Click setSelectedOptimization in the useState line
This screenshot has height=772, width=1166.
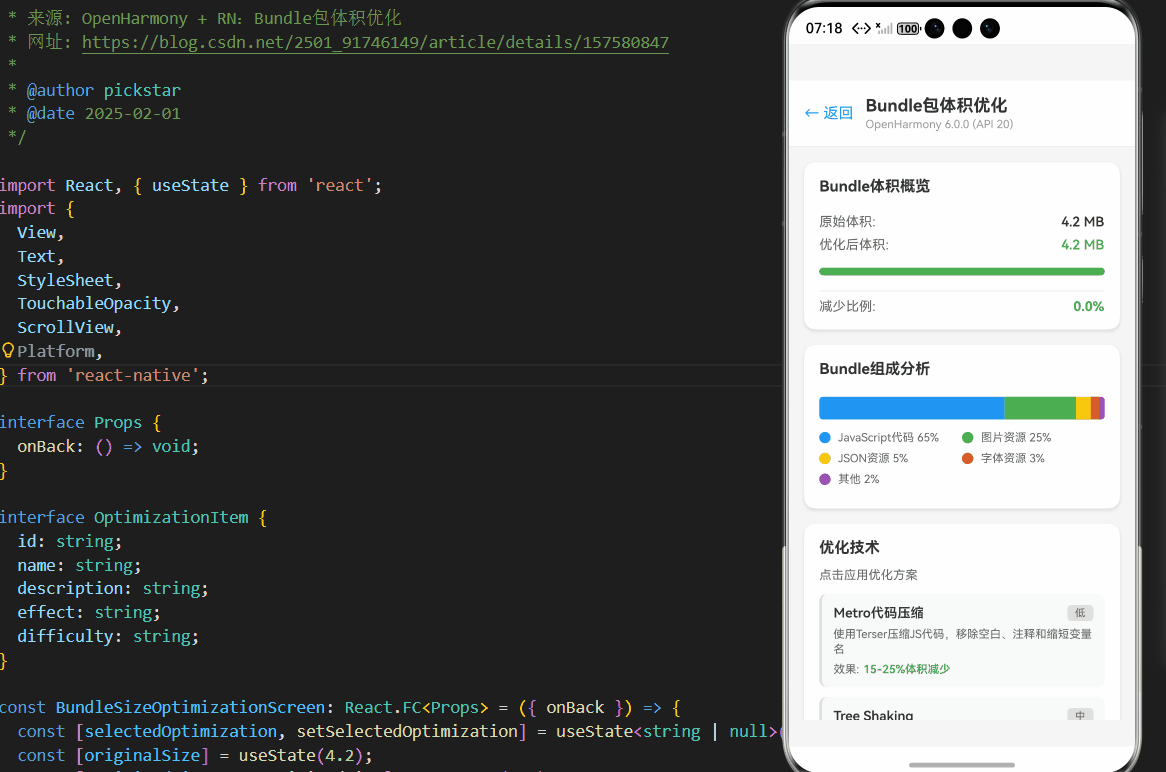[408, 732]
